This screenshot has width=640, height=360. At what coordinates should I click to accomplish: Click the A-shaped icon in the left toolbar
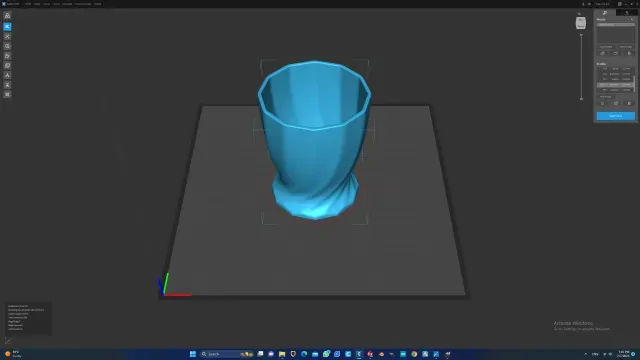[x=7, y=75]
